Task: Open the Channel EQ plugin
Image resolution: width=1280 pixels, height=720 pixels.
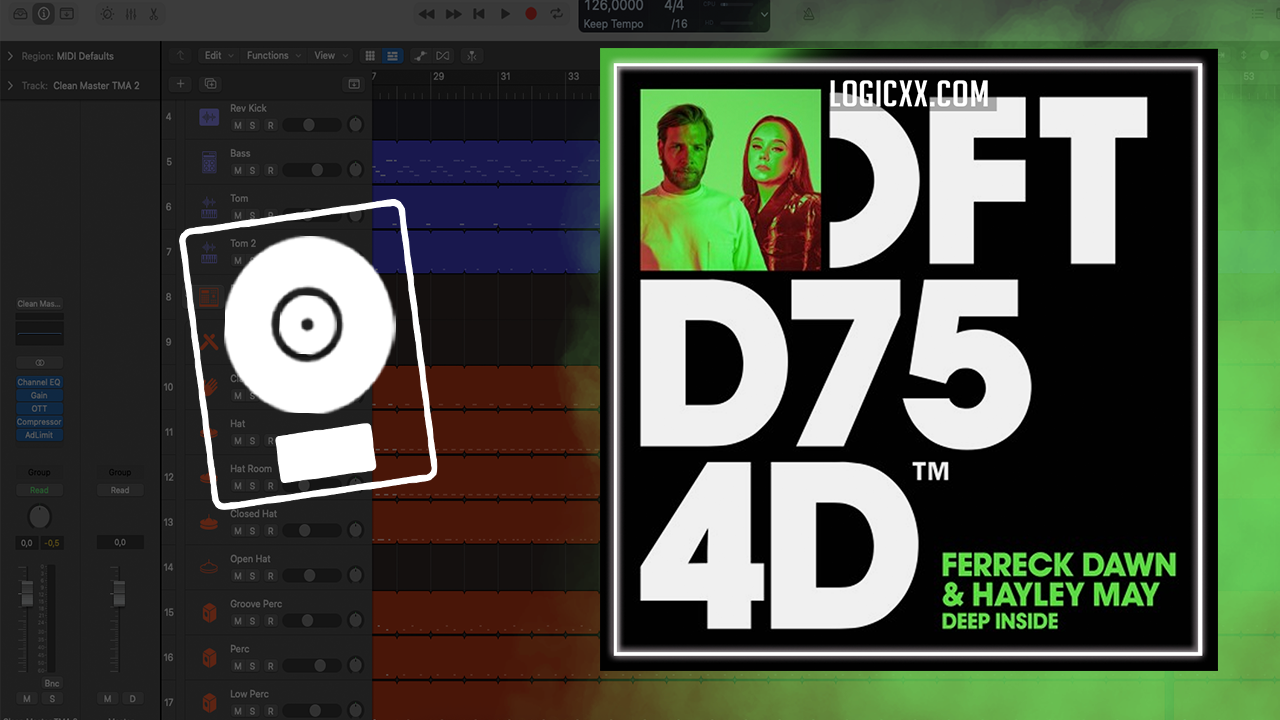Action: [x=39, y=383]
